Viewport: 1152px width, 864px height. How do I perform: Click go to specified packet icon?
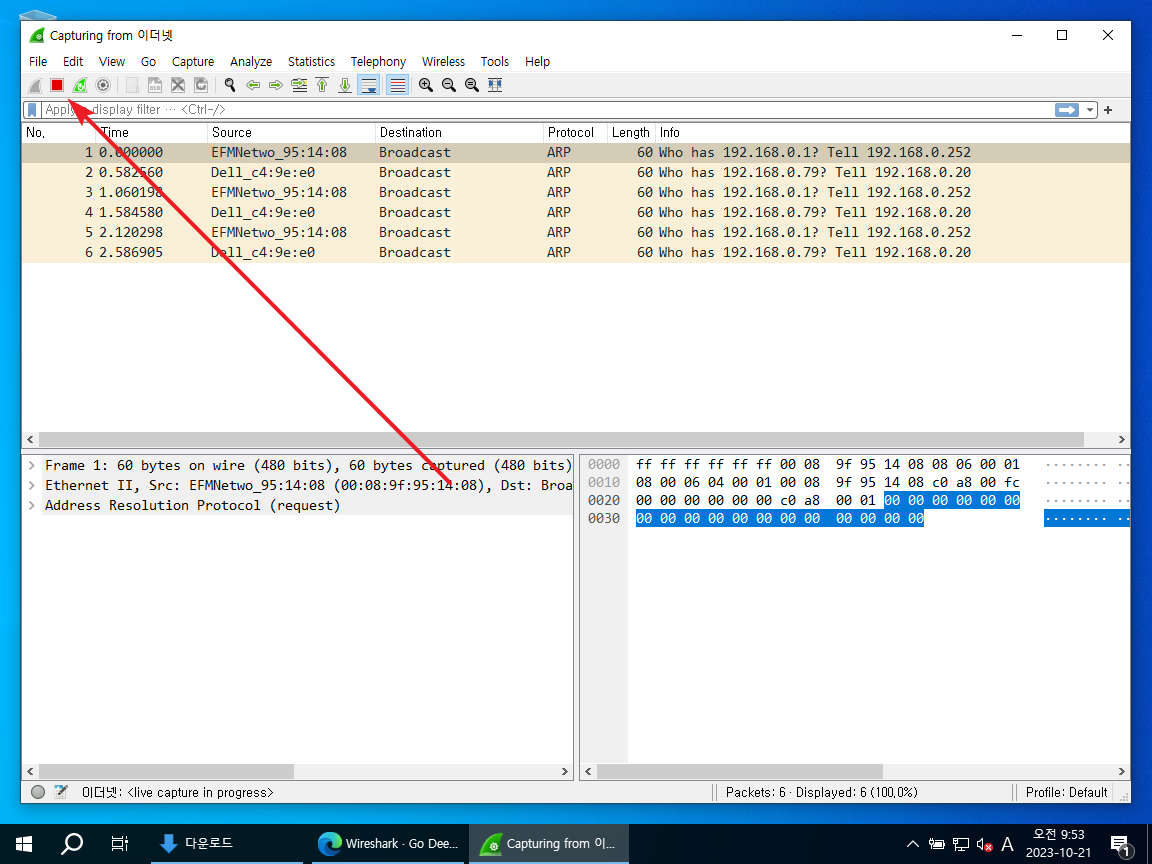coord(299,85)
